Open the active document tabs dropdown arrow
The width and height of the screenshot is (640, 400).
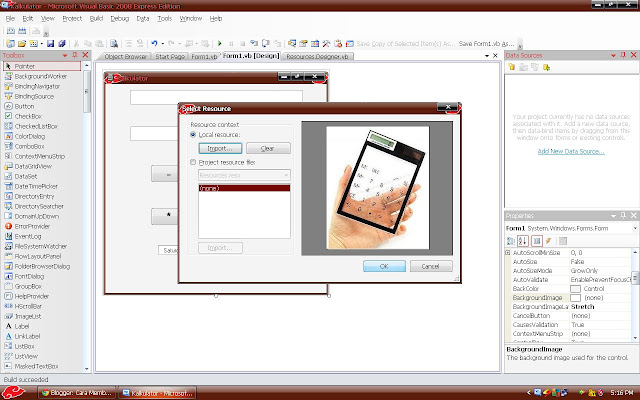pyautogui.click(x=487, y=56)
